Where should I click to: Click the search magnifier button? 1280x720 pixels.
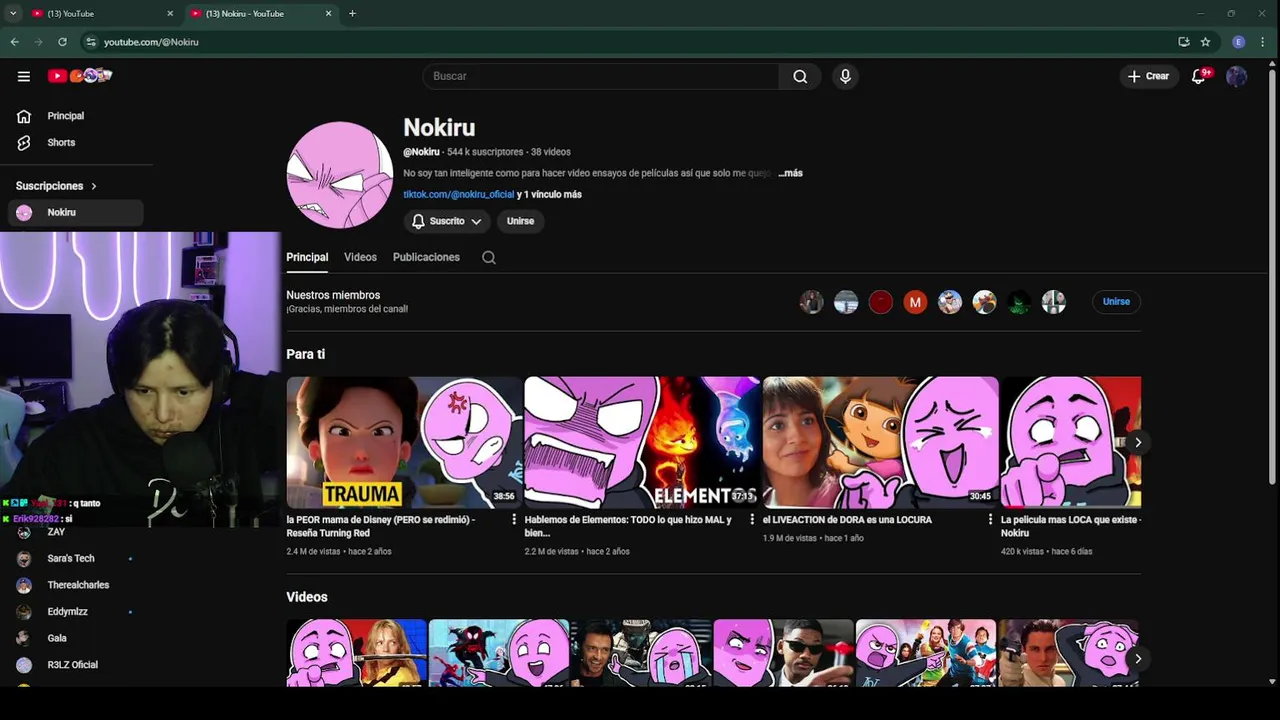pyautogui.click(x=800, y=76)
